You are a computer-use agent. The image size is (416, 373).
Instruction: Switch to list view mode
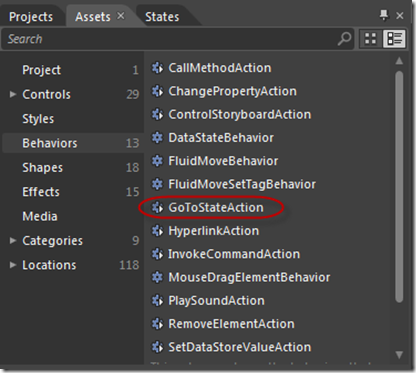tap(394, 39)
